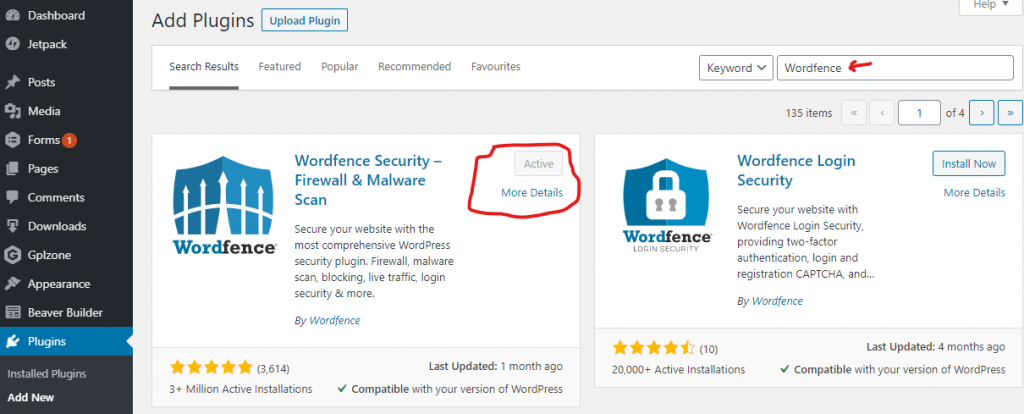Click the Appearance paintbrush icon

tap(12, 284)
